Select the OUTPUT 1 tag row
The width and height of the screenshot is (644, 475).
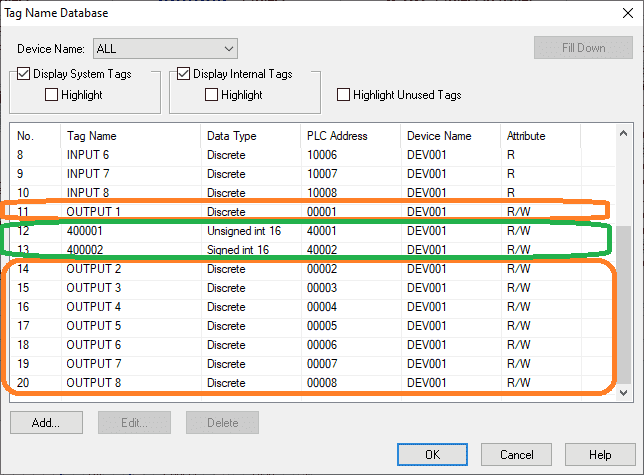312,212
